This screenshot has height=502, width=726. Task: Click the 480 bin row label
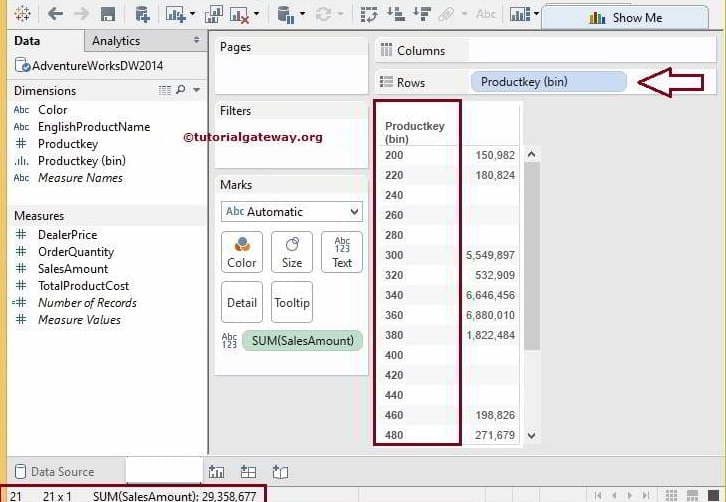[x=394, y=435]
